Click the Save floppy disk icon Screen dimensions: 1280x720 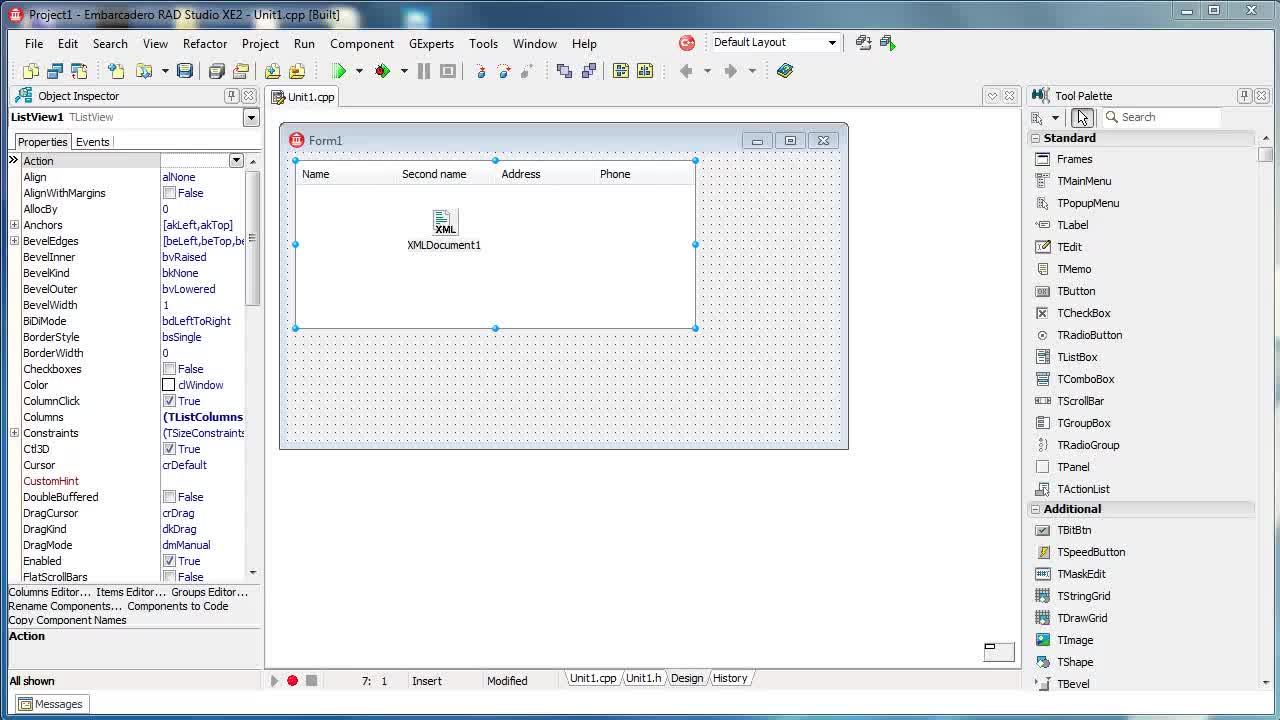pos(185,71)
